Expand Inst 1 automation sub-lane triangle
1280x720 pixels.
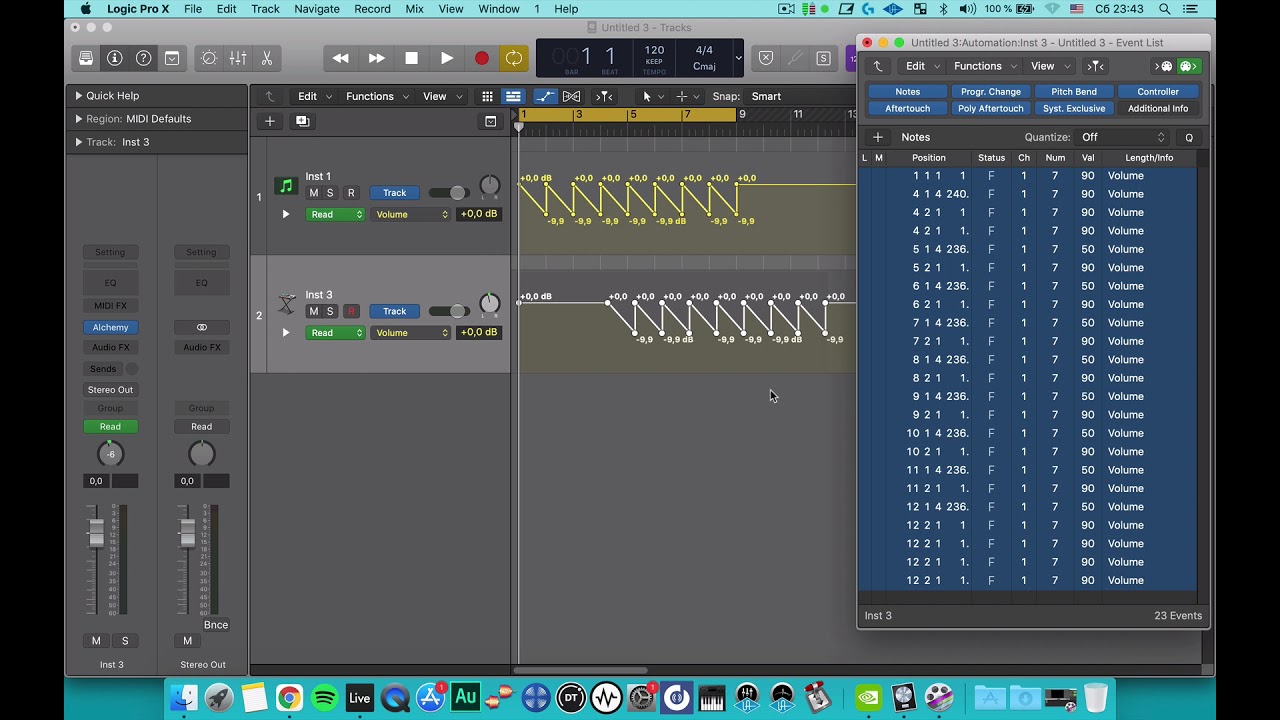click(x=286, y=214)
